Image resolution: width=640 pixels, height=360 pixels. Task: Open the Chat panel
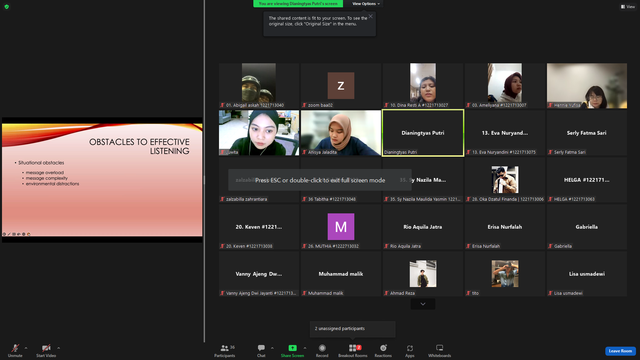click(x=261, y=350)
